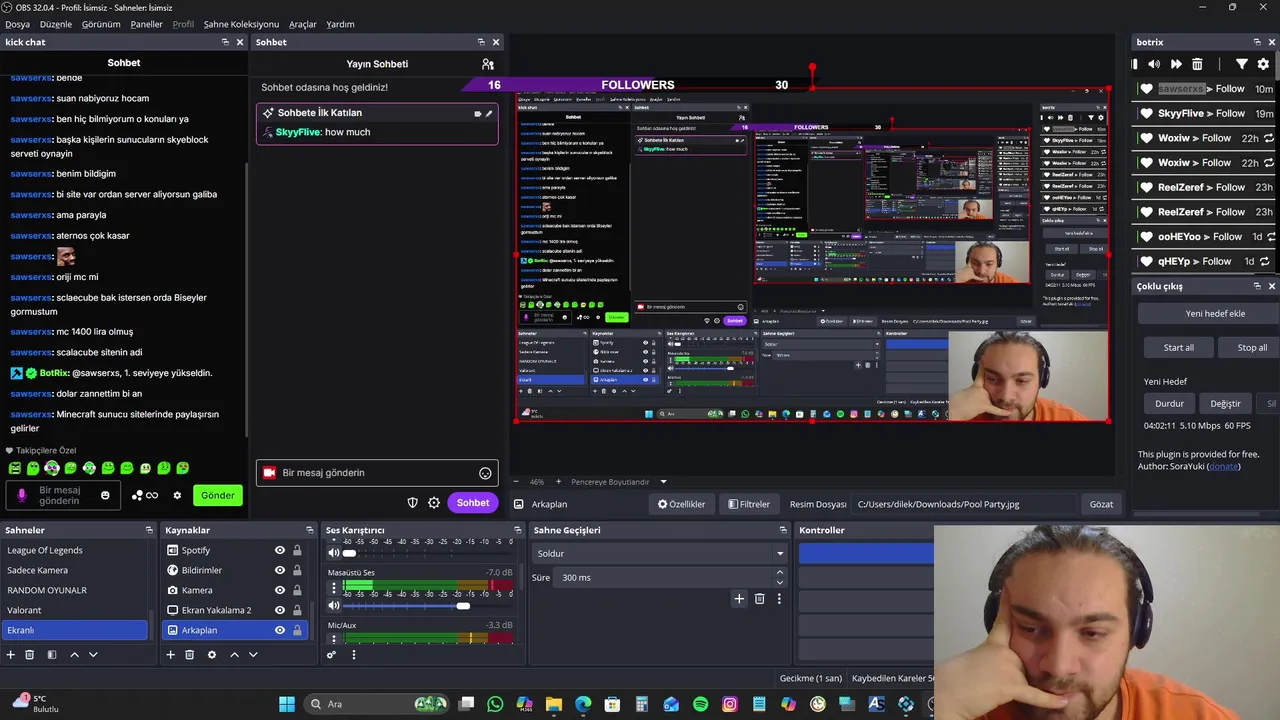
Task: Increase the Süre transition duration
Action: click(779, 573)
